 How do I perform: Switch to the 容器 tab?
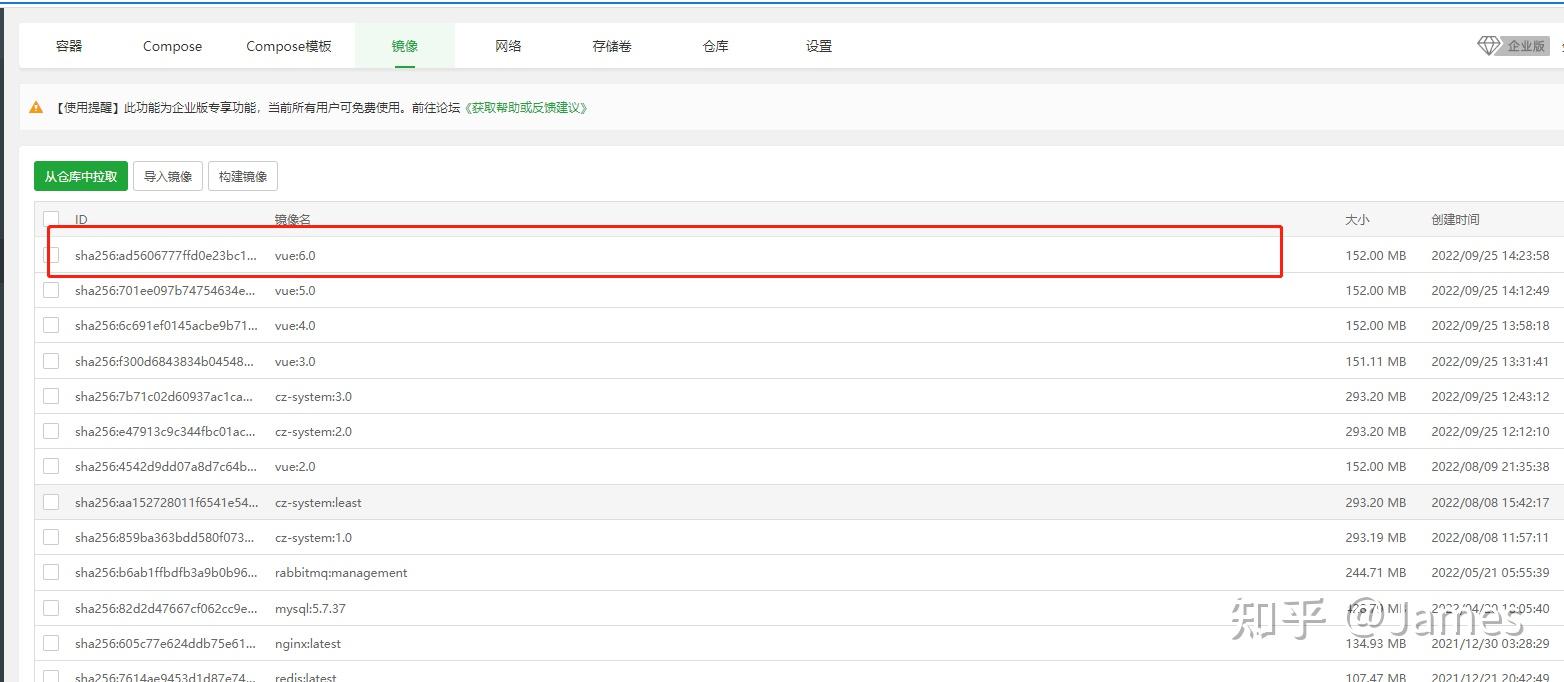tap(69, 45)
